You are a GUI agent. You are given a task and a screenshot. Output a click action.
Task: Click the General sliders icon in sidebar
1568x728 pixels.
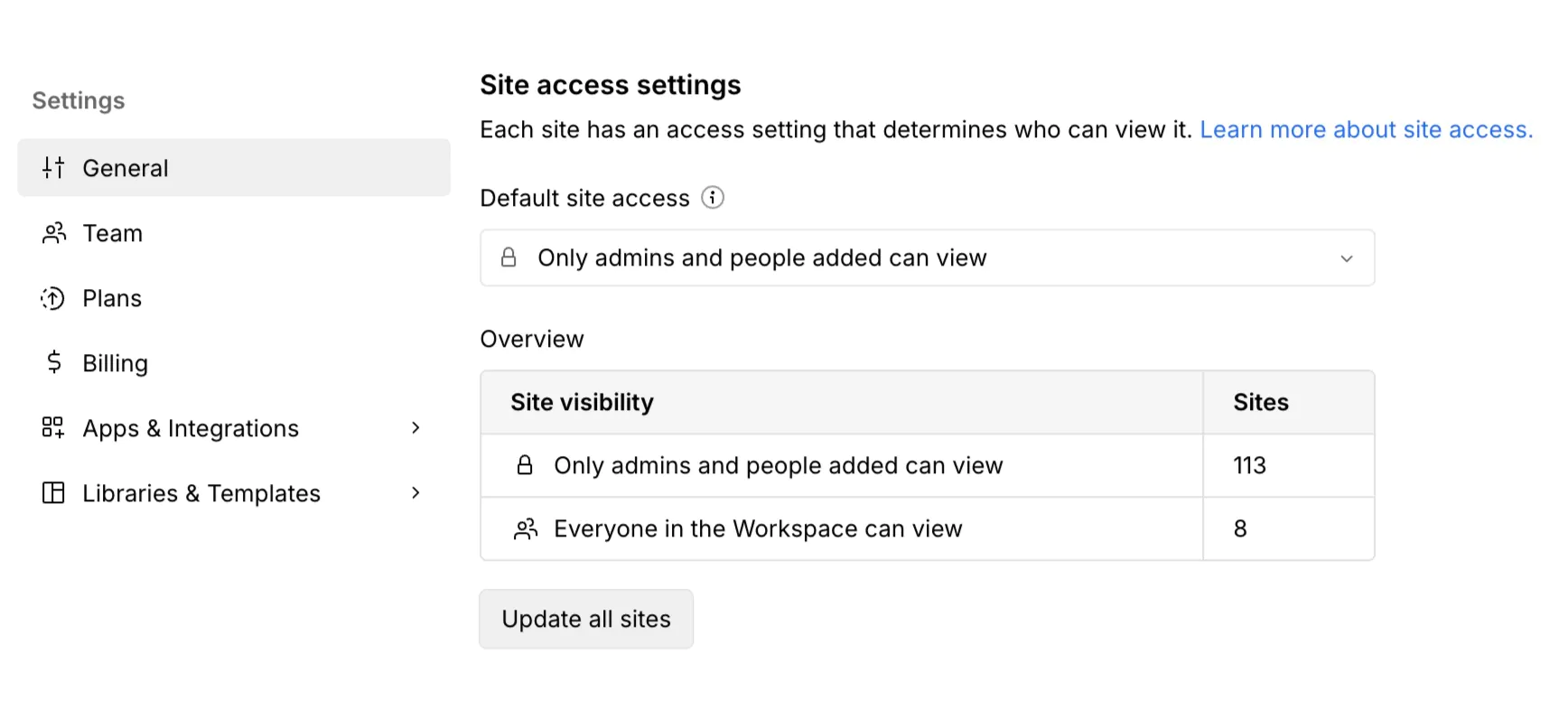coord(53,168)
